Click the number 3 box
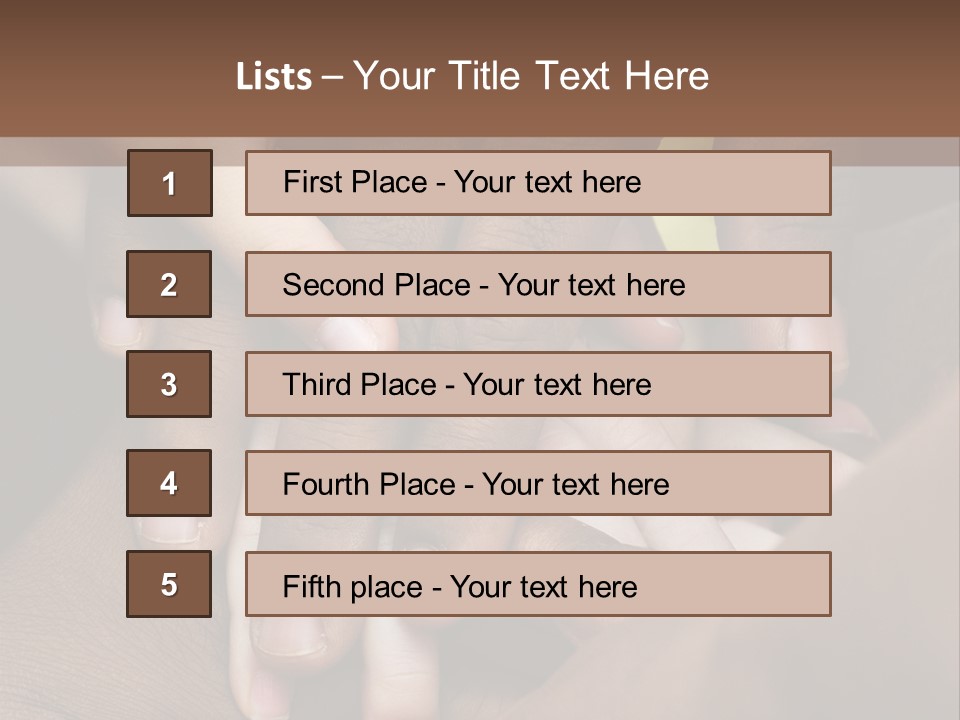This screenshot has height=720, width=960. 169,384
